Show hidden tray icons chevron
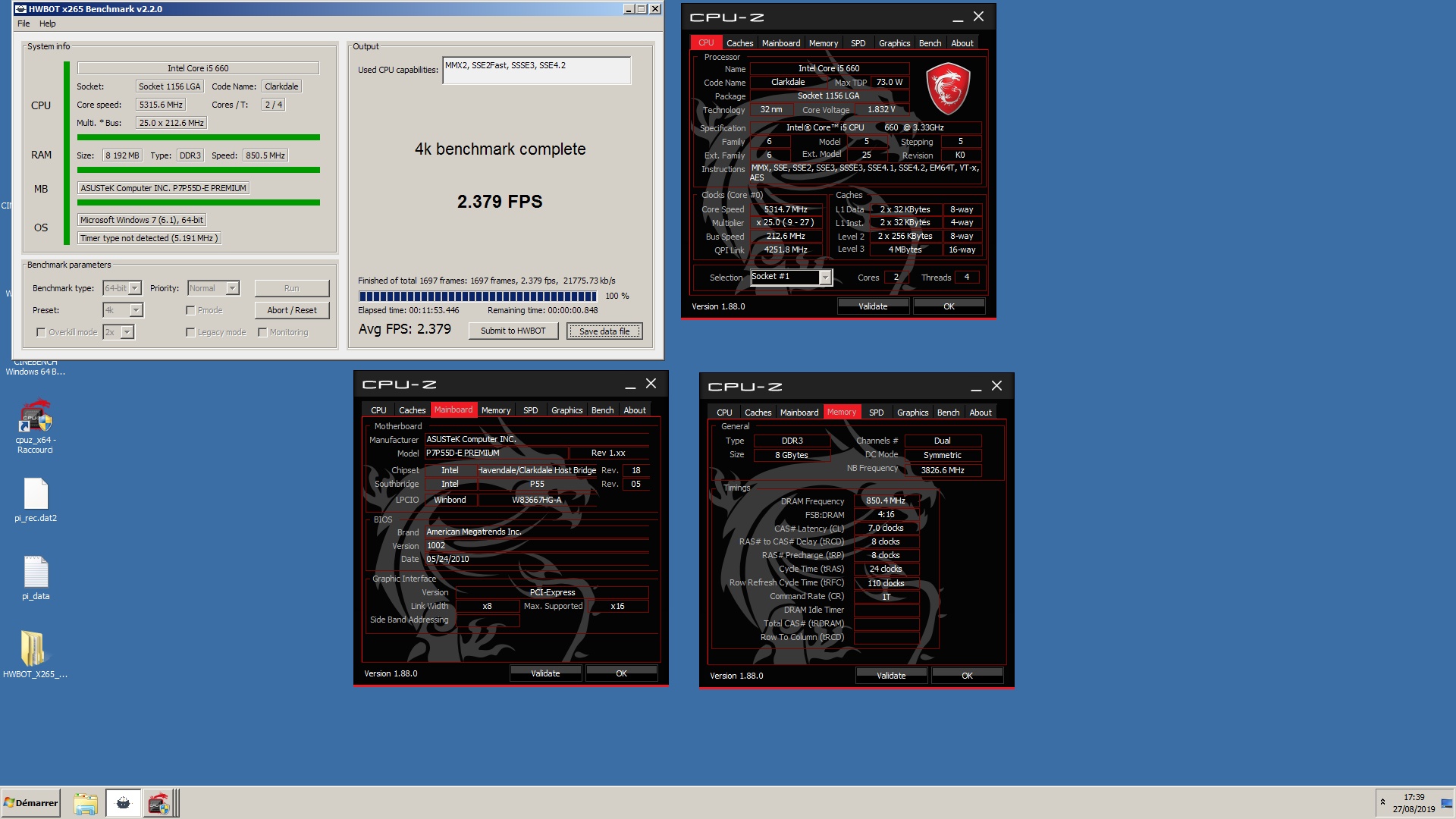Screen dimensions: 1456x819 tap(1382, 802)
